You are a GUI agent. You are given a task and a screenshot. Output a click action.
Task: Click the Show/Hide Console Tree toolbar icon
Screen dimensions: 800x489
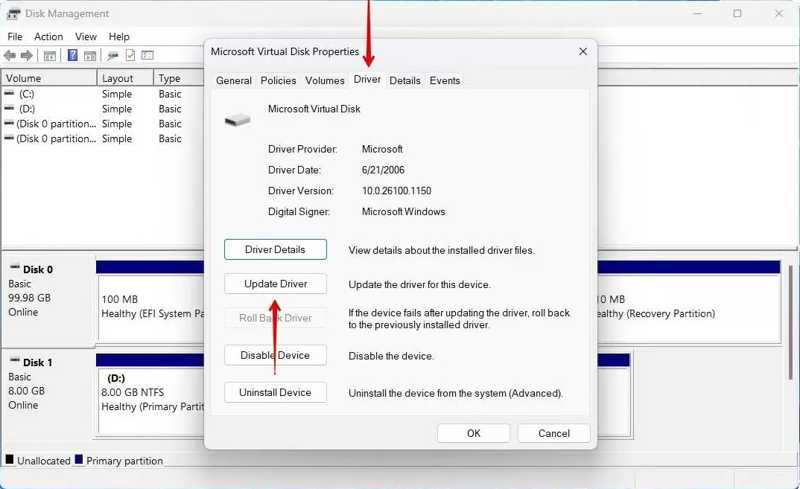point(51,55)
